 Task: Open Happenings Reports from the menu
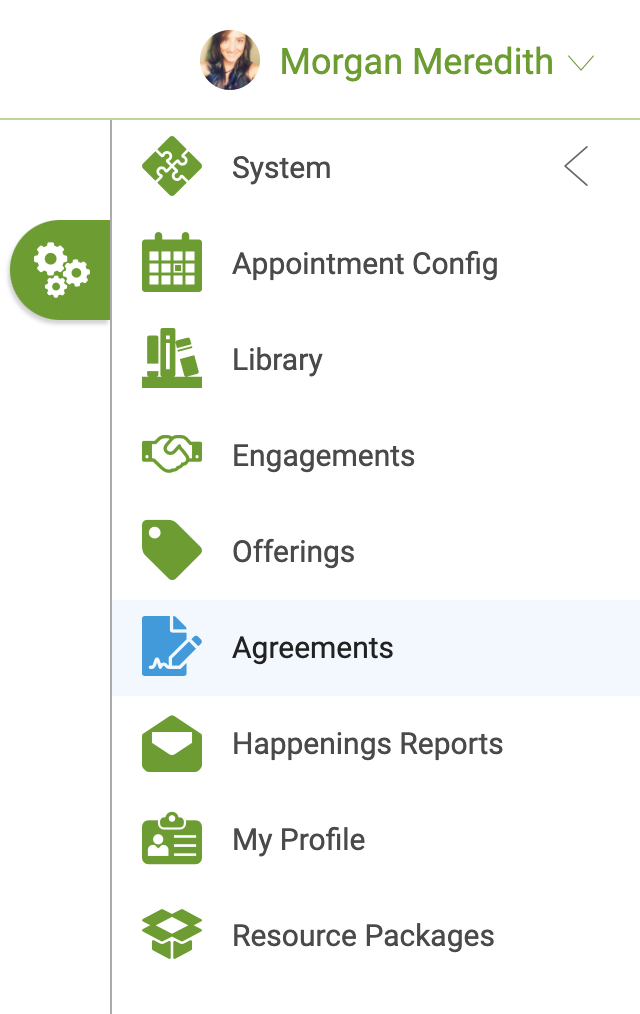click(376, 743)
